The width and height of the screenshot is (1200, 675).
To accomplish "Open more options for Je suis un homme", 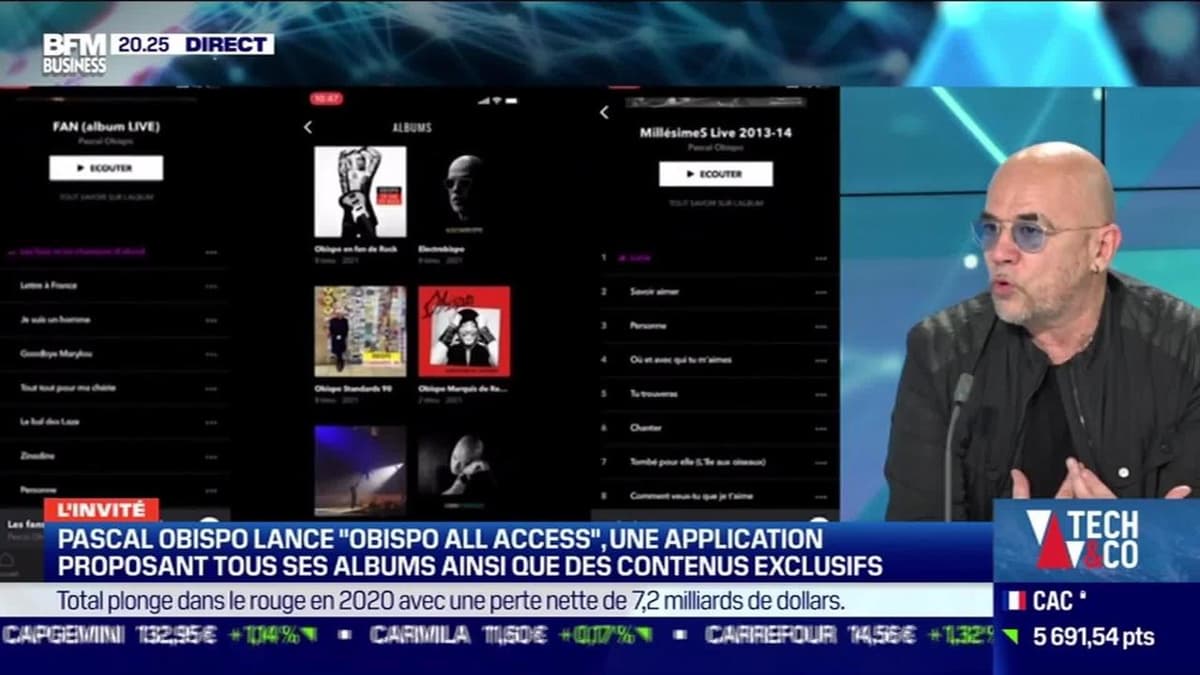I will [211, 319].
